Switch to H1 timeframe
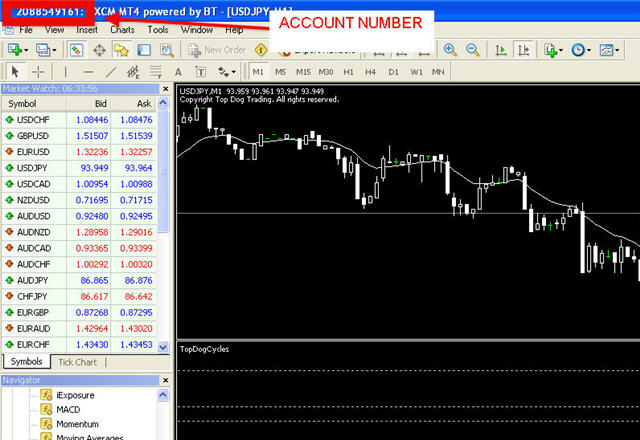The image size is (640, 440). pos(348,72)
